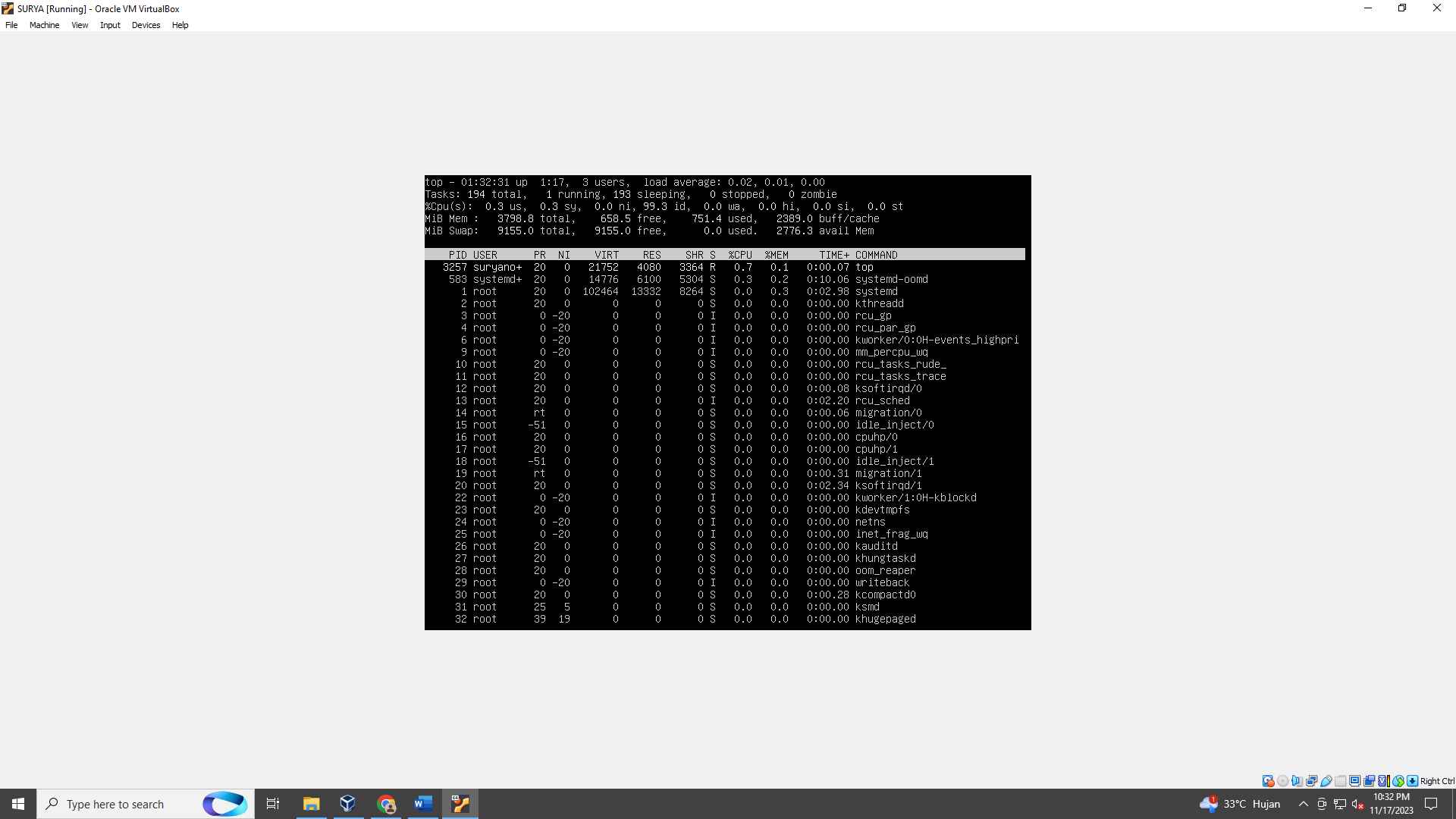Open File Explorer from the taskbar

[311, 804]
